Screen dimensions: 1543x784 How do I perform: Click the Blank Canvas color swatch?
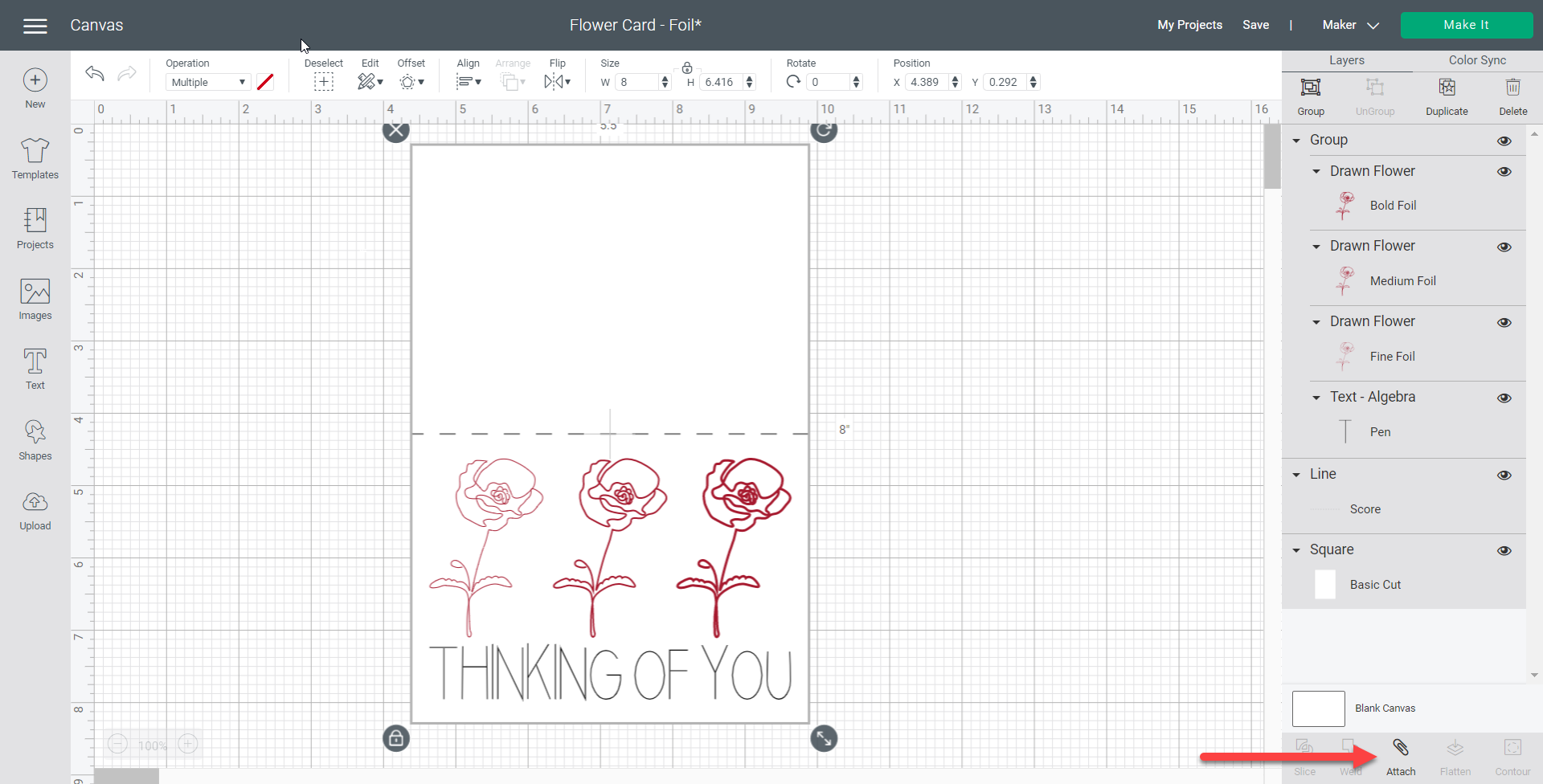pos(1318,708)
